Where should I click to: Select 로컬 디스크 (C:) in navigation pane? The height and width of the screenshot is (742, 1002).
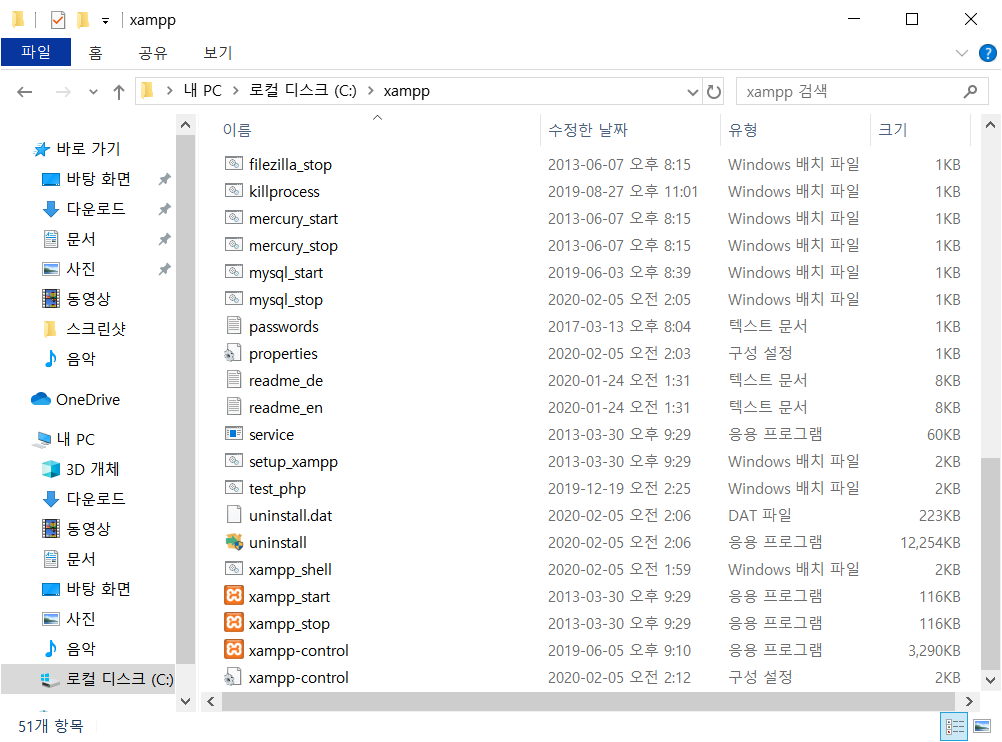pyautogui.click(x=119, y=679)
